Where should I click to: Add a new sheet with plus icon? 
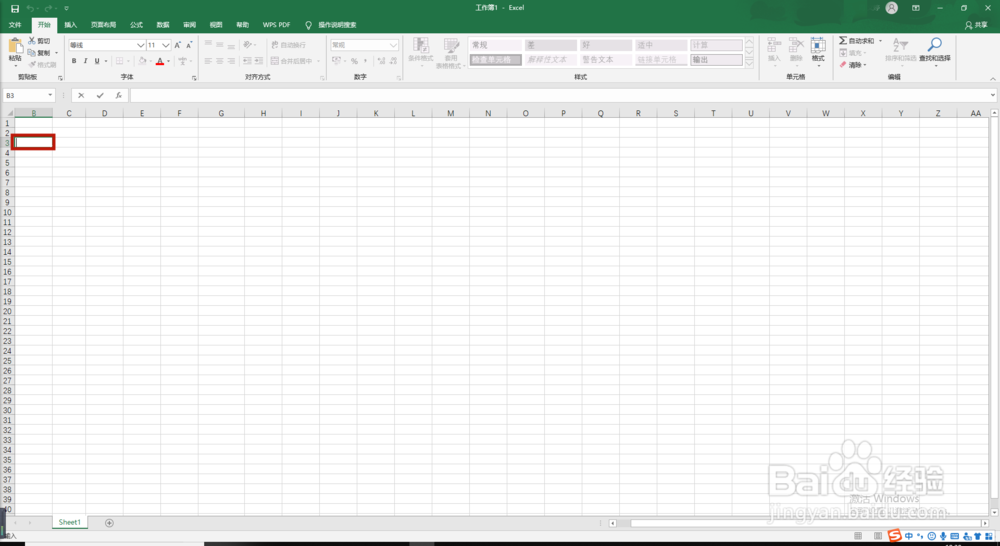click(x=109, y=523)
